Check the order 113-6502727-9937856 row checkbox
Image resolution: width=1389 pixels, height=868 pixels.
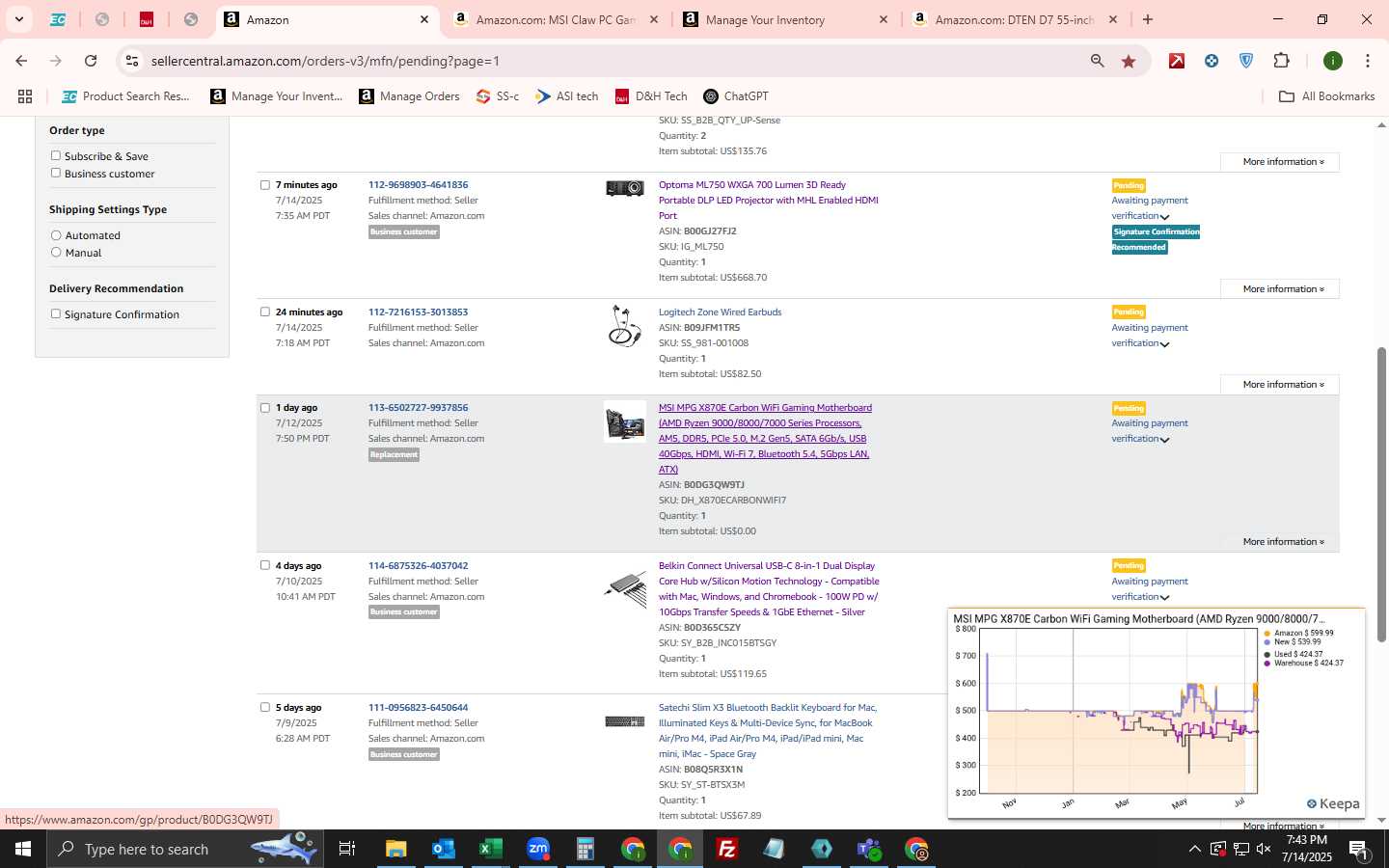(265, 408)
